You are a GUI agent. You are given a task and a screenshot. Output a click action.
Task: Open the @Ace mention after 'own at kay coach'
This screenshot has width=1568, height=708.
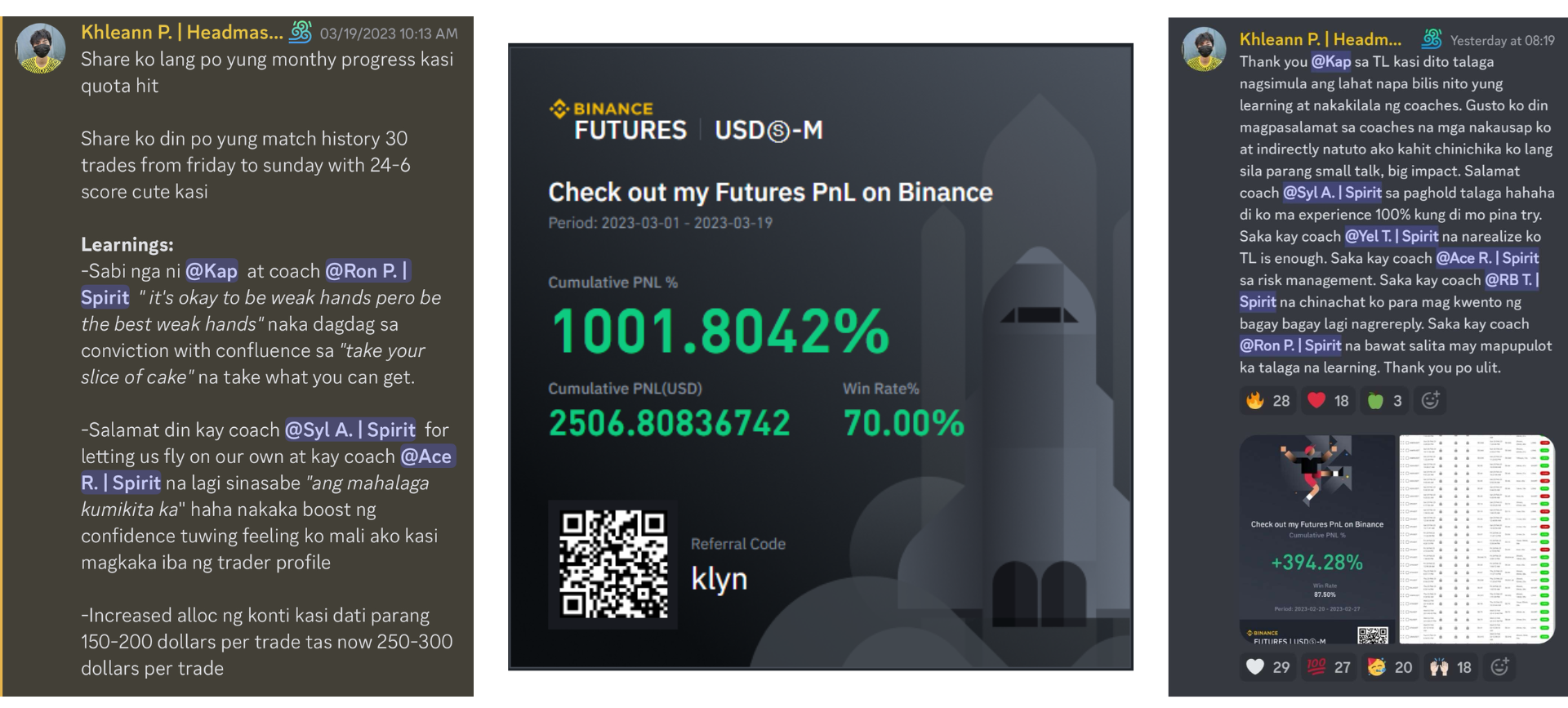427,456
